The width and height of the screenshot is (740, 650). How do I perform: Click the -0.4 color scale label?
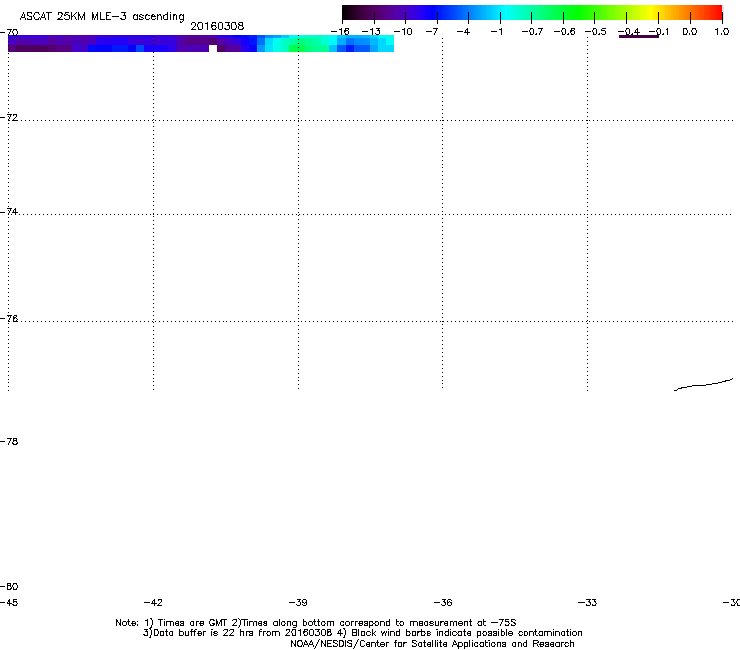629,32
